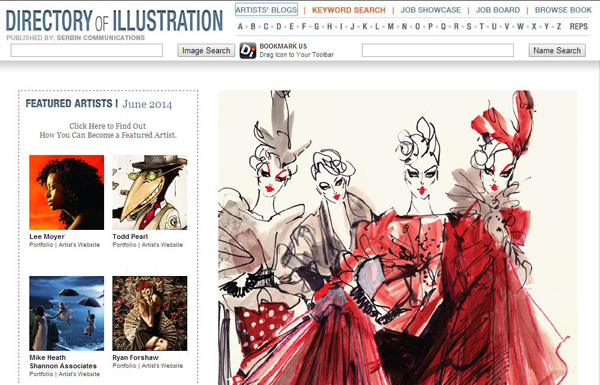Browse artists under letter A

(x=240, y=26)
